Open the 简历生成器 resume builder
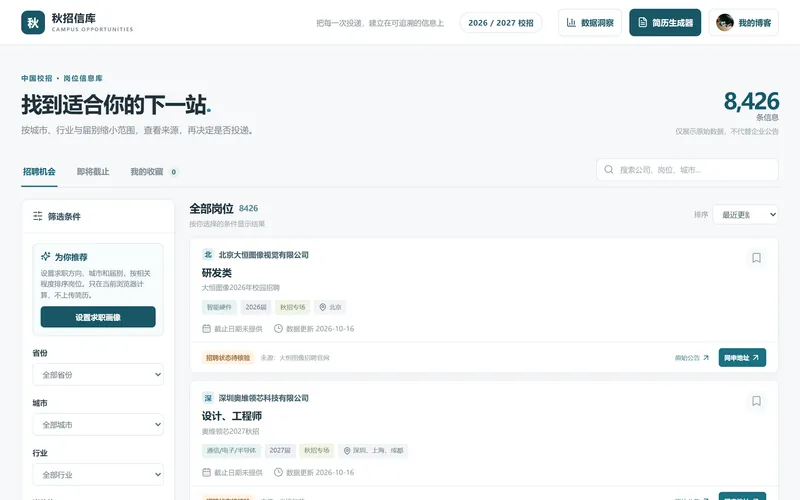The image size is (800, 500). (665, 22)
